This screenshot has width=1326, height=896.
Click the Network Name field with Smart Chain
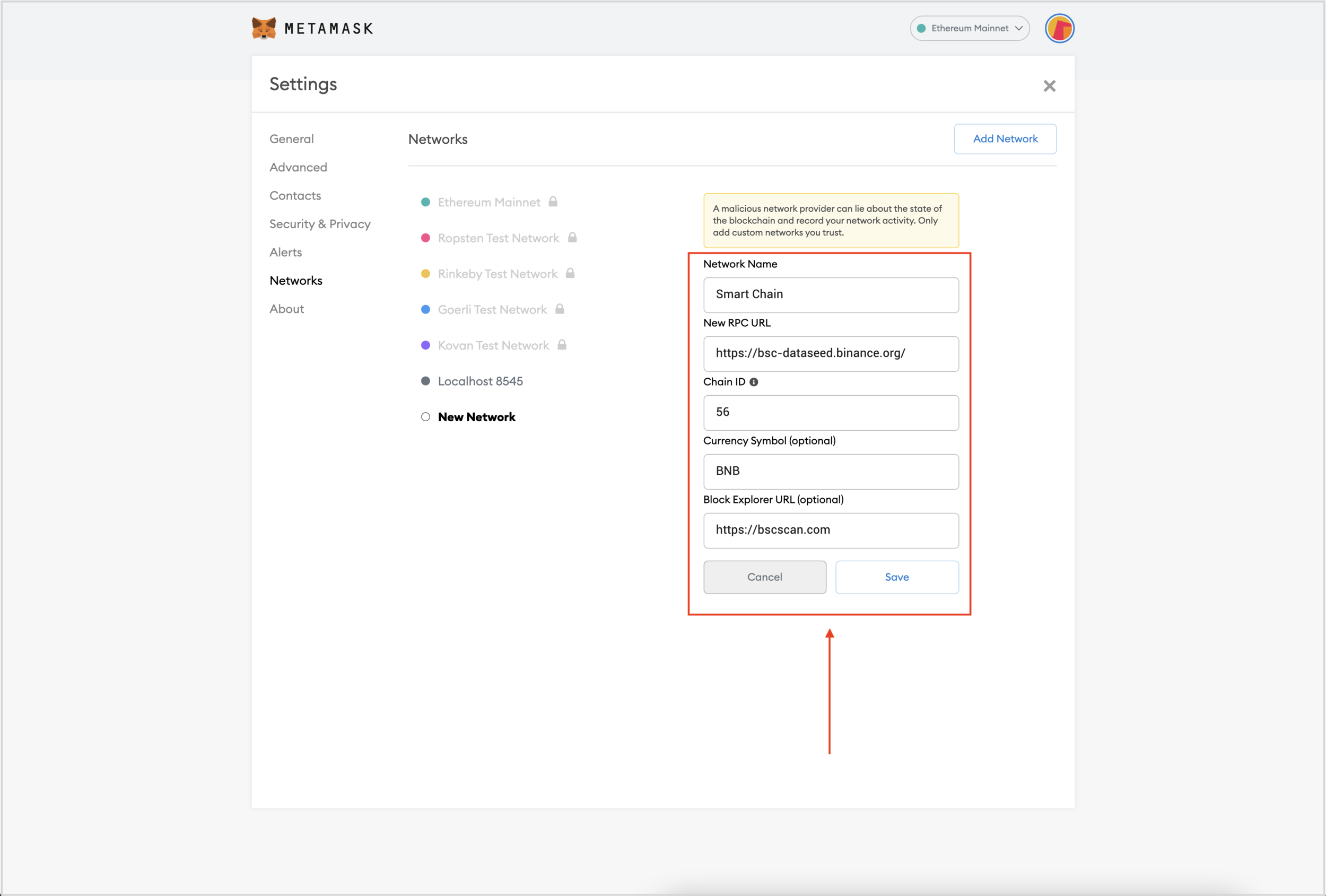(x=831, y=295)
